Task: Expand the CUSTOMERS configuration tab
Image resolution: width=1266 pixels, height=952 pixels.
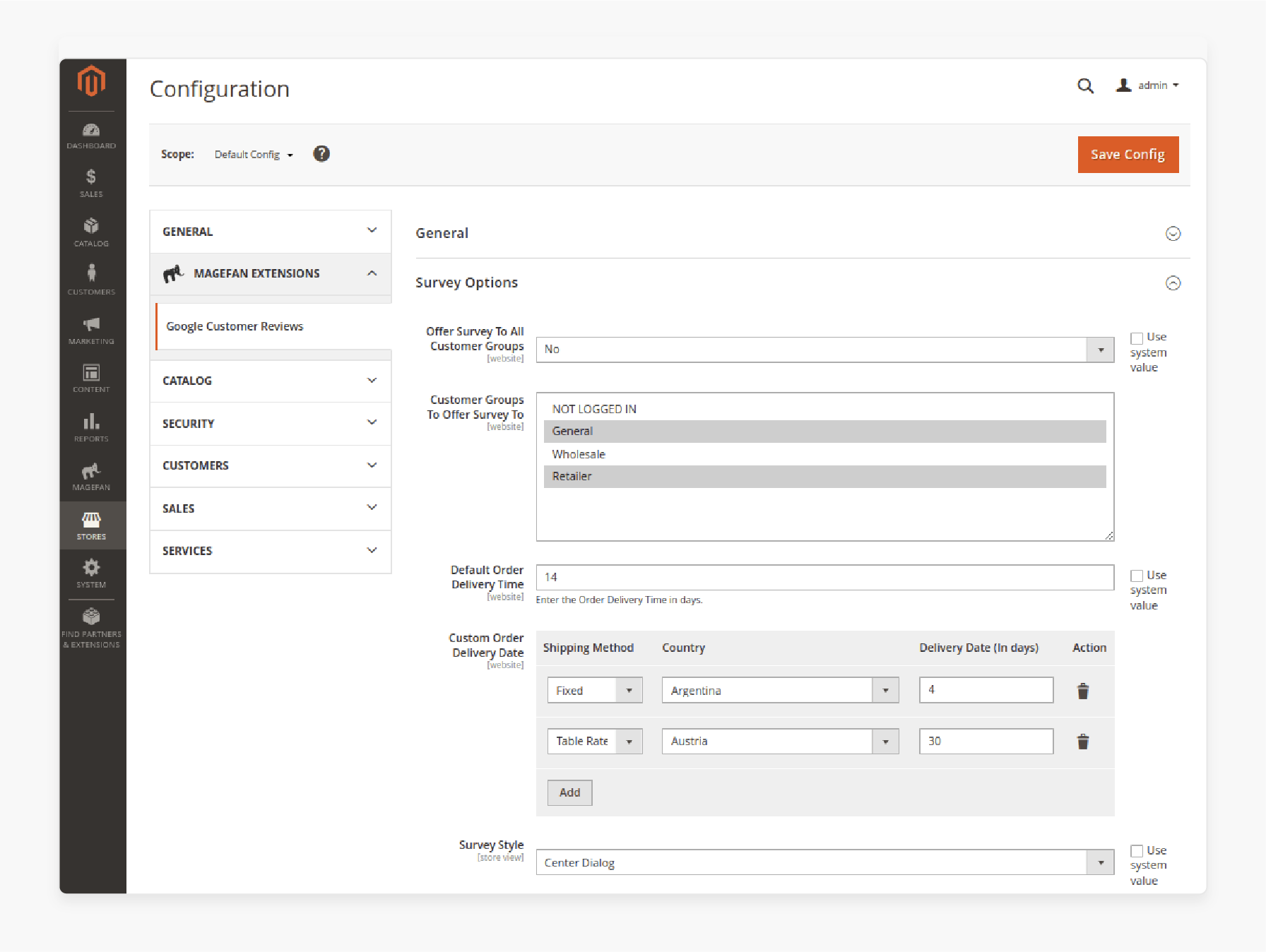Action: (x=271, y=465)
